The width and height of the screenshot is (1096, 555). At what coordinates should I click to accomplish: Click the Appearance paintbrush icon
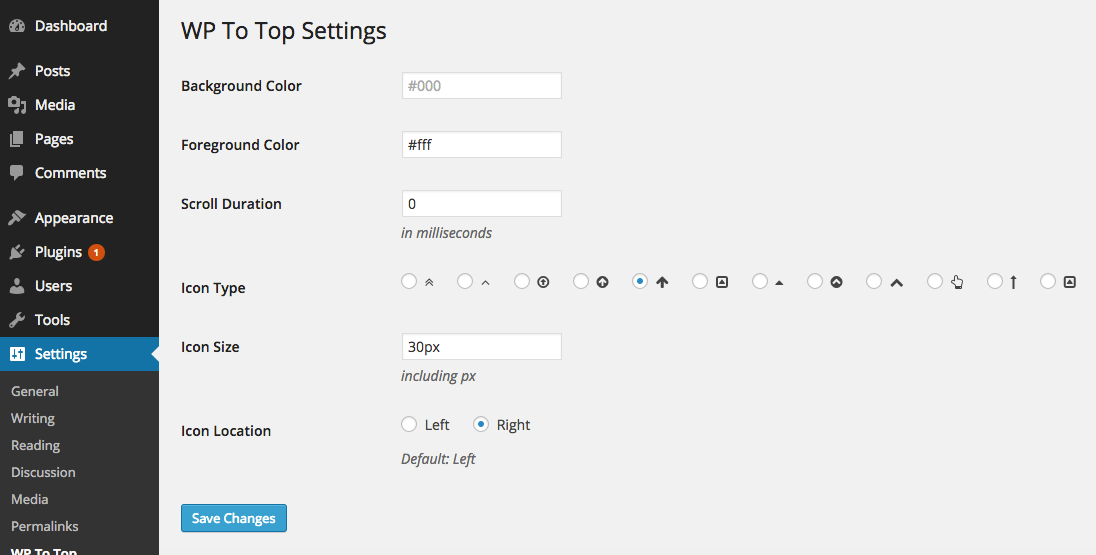coord(17,218)
